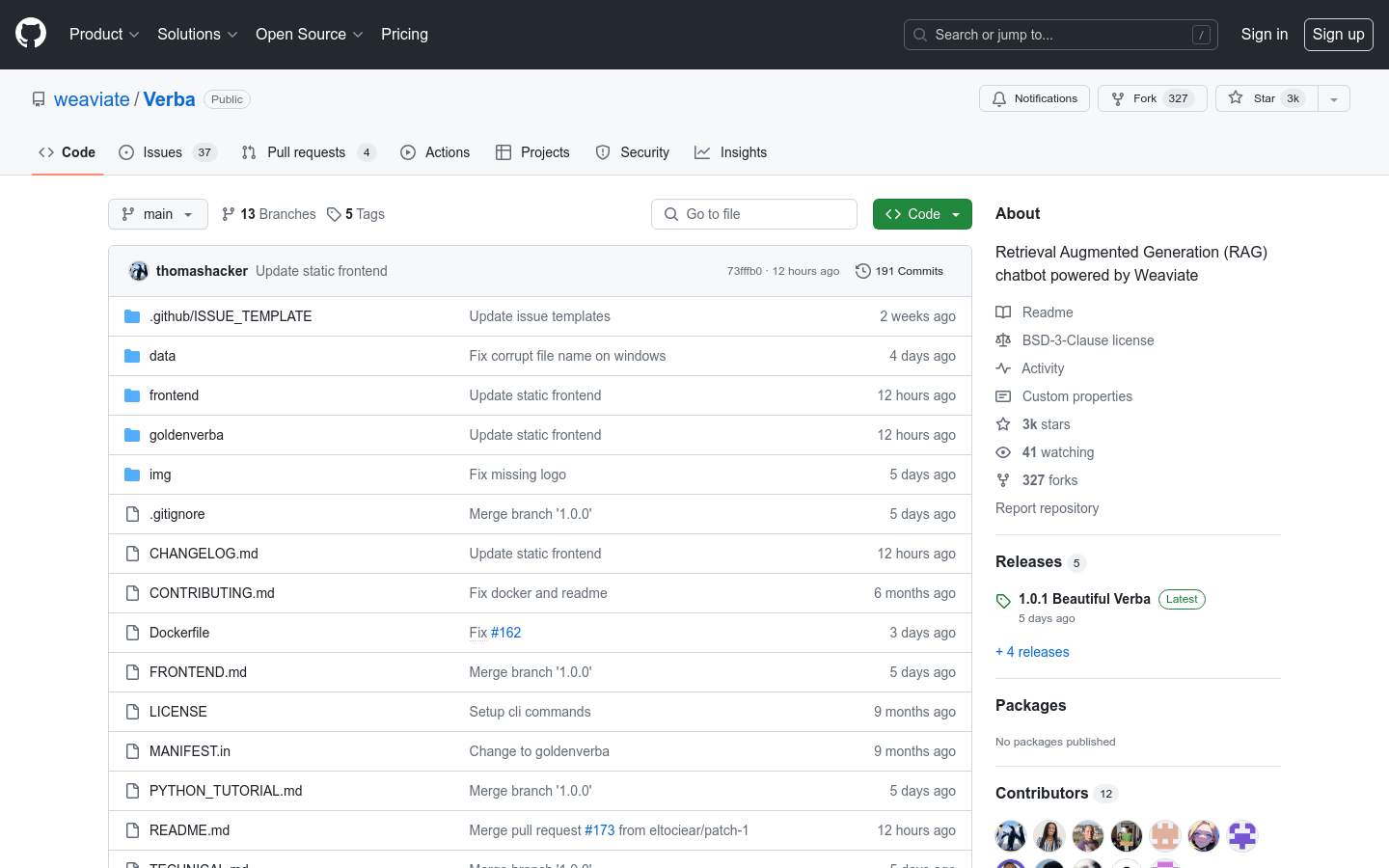1389x868 pixels.
Task: Switch to the Actions tab
Action: 435,152
